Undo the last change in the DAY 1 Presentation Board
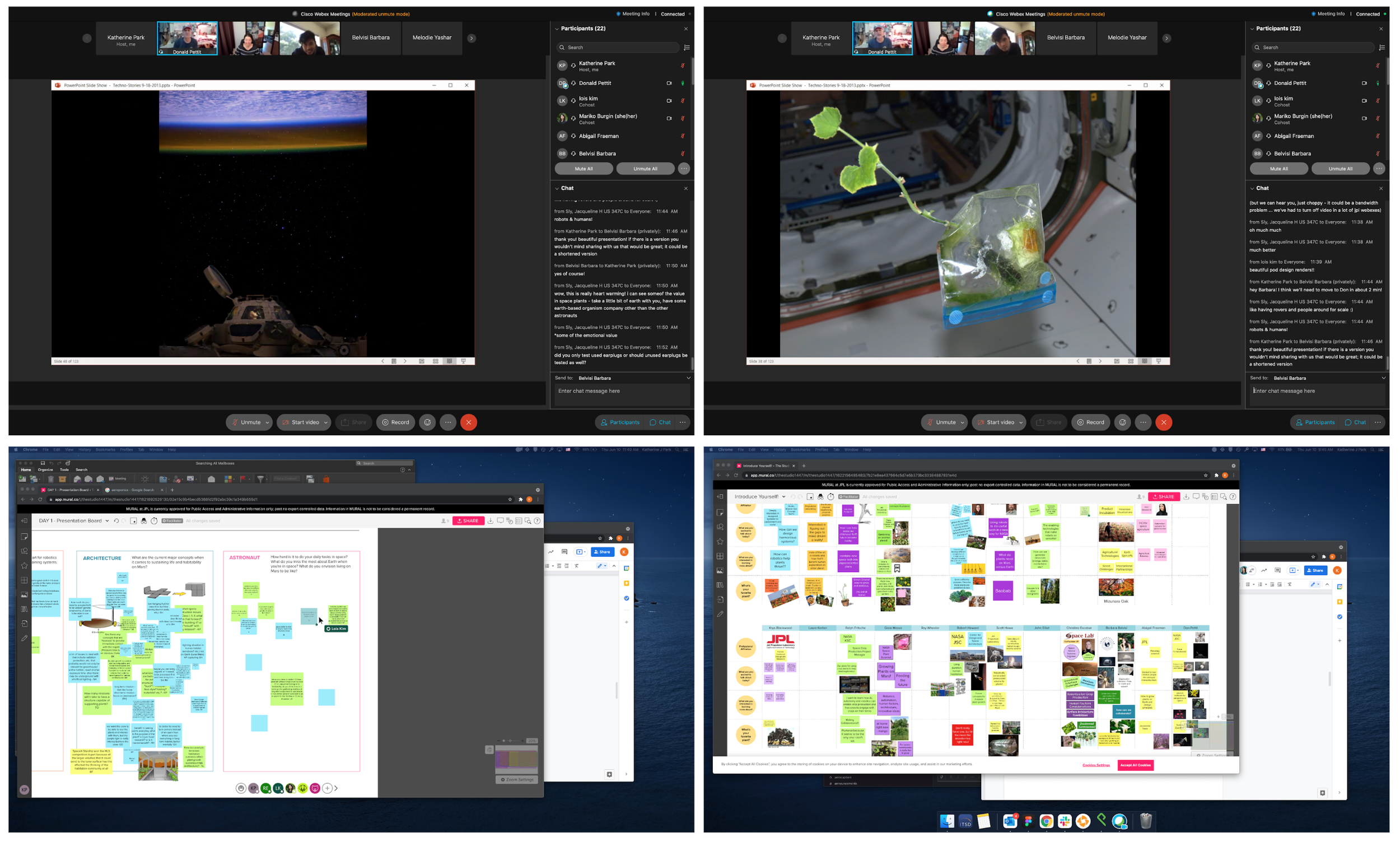 point(116,521)
